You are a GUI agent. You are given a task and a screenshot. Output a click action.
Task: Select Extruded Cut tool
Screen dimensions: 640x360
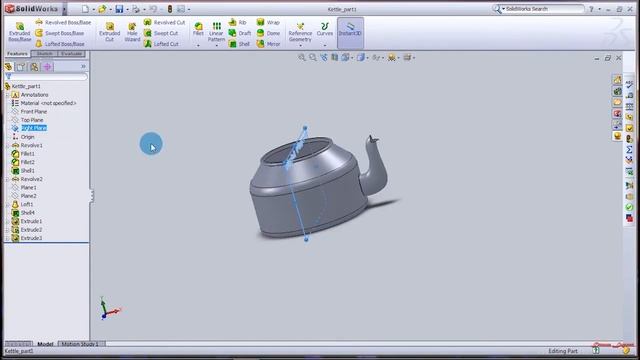point(109,32)
